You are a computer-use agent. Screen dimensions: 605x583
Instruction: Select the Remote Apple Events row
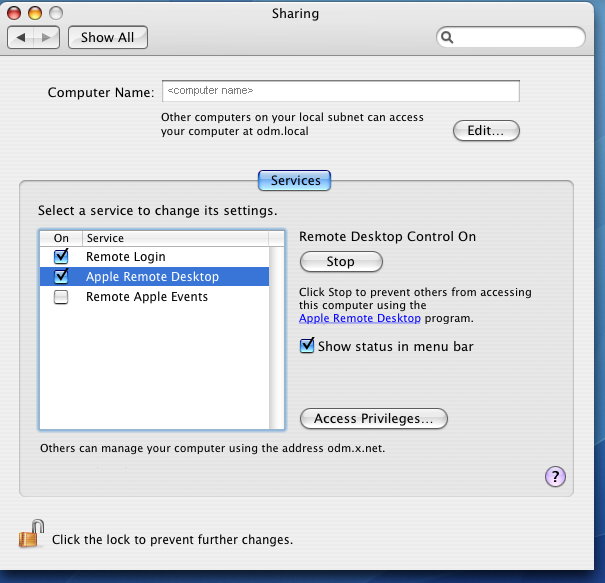(x=154, y=297)
